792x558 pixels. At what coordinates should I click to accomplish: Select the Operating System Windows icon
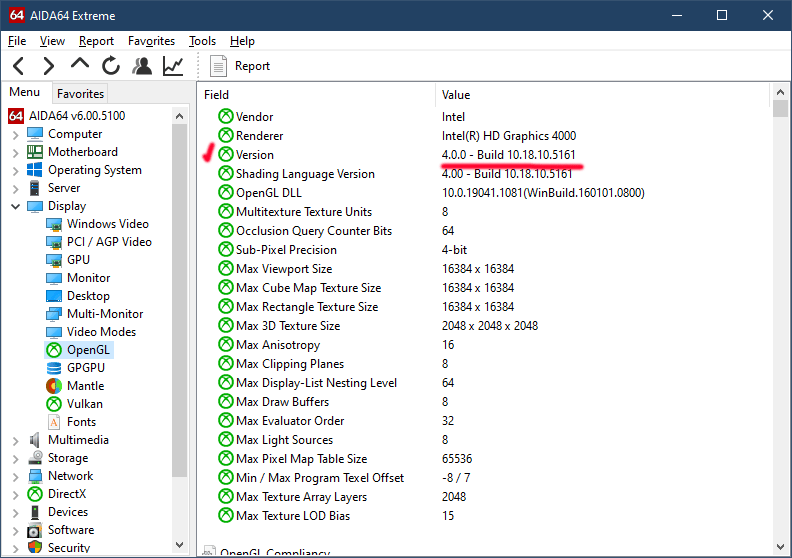(x=35, y=170)
